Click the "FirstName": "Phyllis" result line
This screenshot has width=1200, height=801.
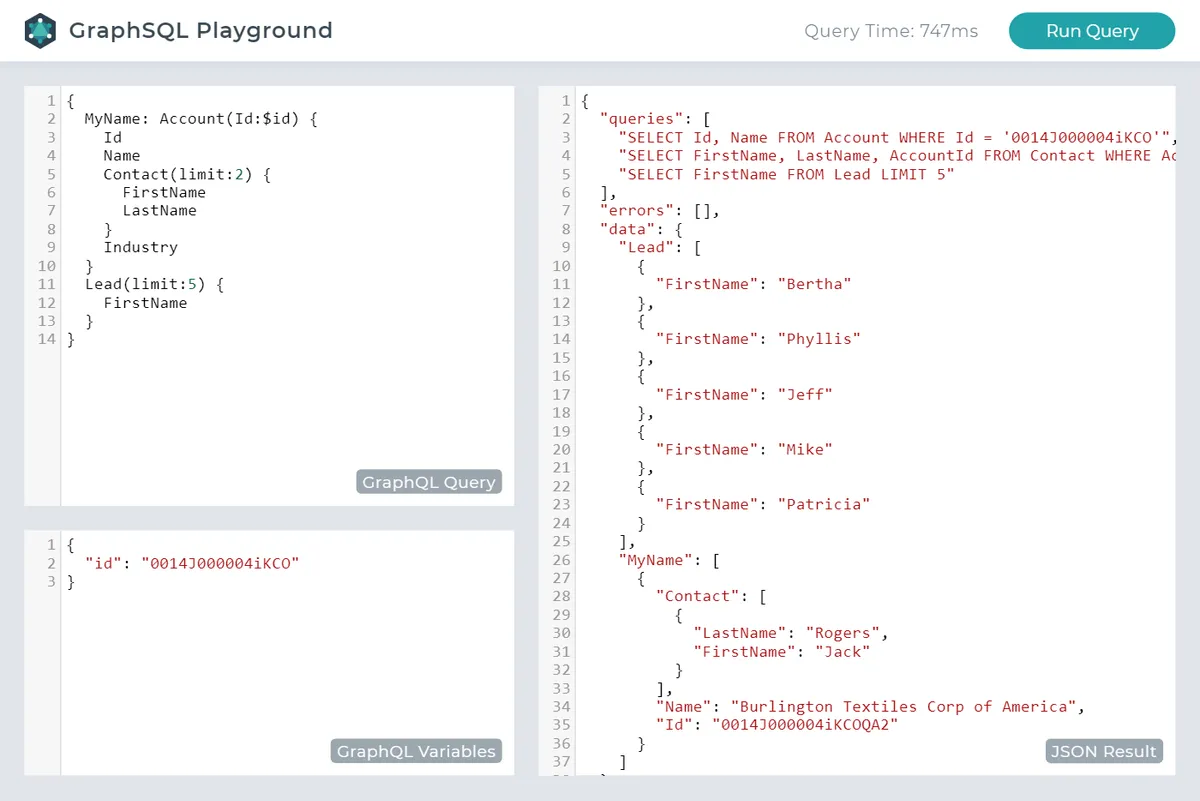[758, 339]
